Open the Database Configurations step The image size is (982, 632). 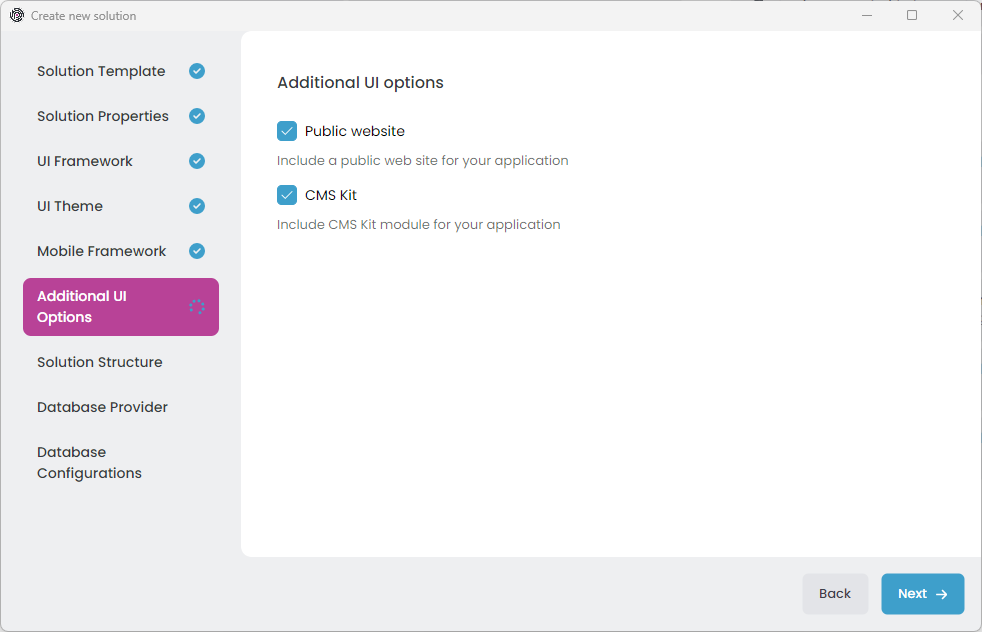click(x=89, y=462)
